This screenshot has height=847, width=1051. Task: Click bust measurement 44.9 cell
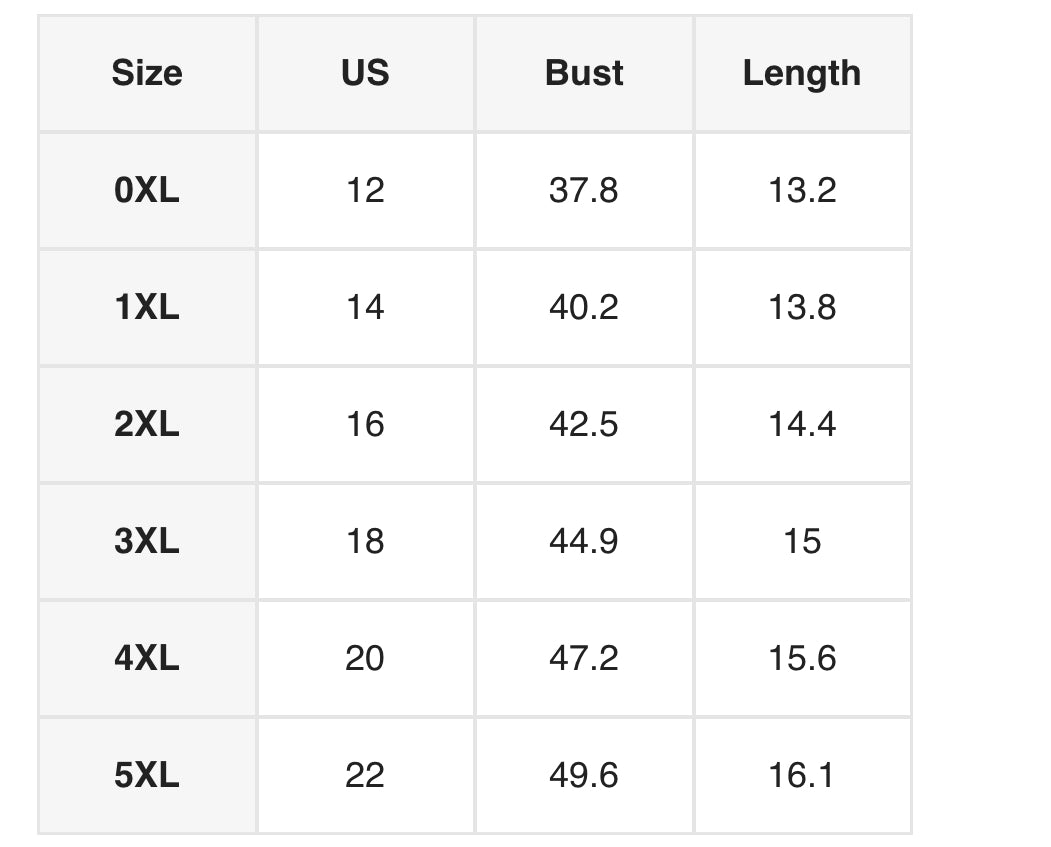click(584, 541)
